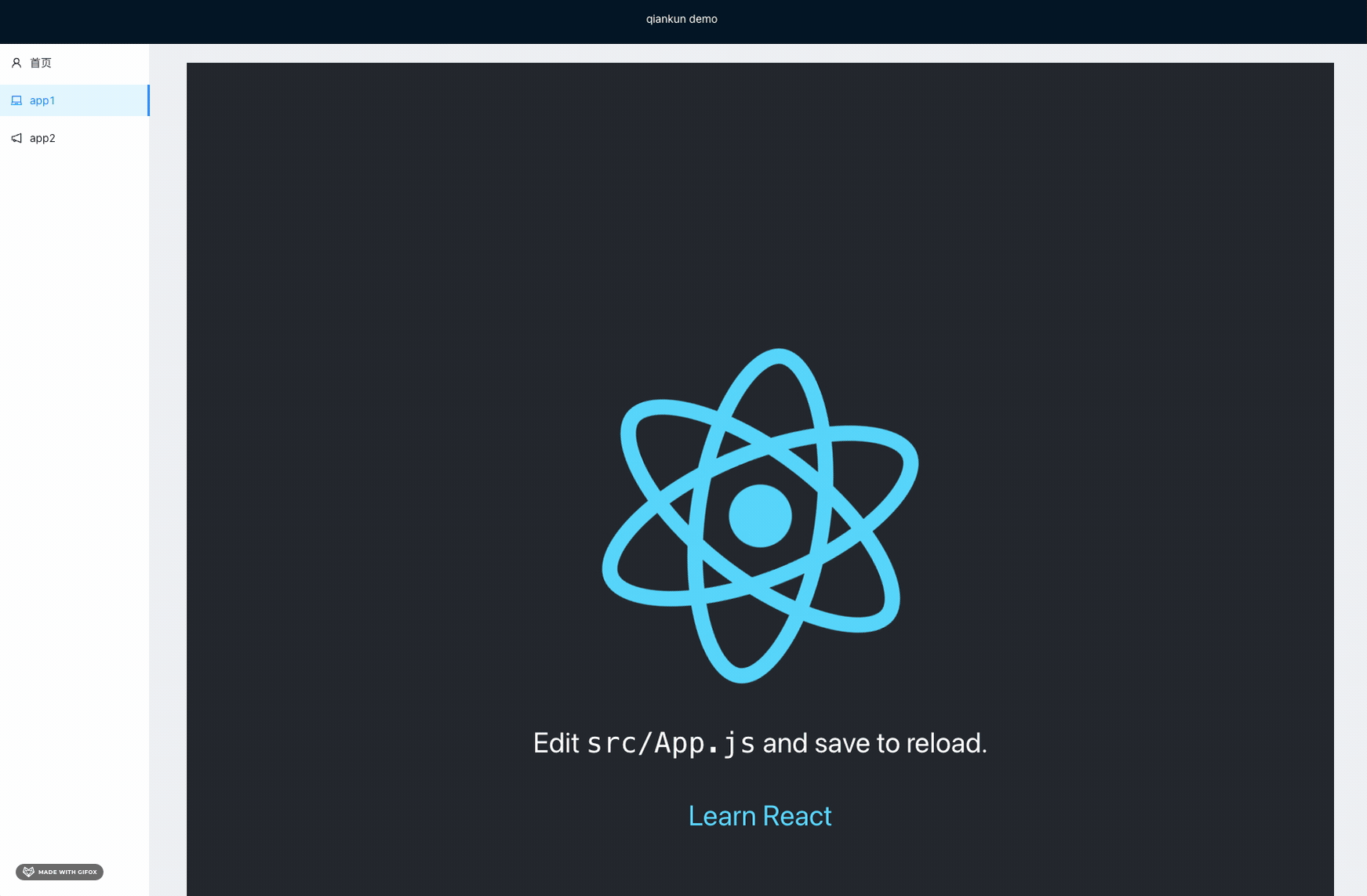Screen dimensions: 1367x896
Task: Switch to the app2 menu item
Action: (42, 138)
